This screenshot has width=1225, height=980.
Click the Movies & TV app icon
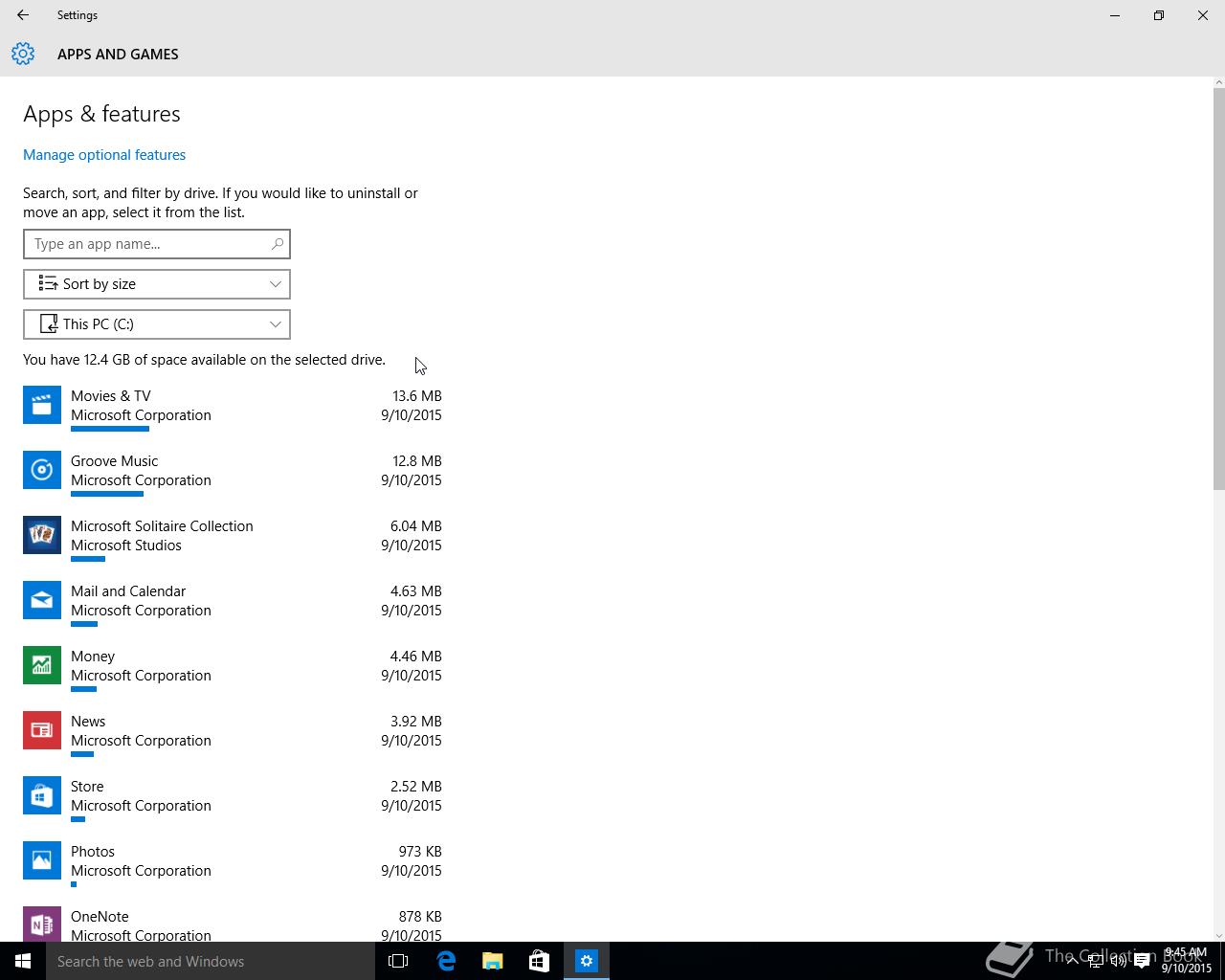click(41, 406)
